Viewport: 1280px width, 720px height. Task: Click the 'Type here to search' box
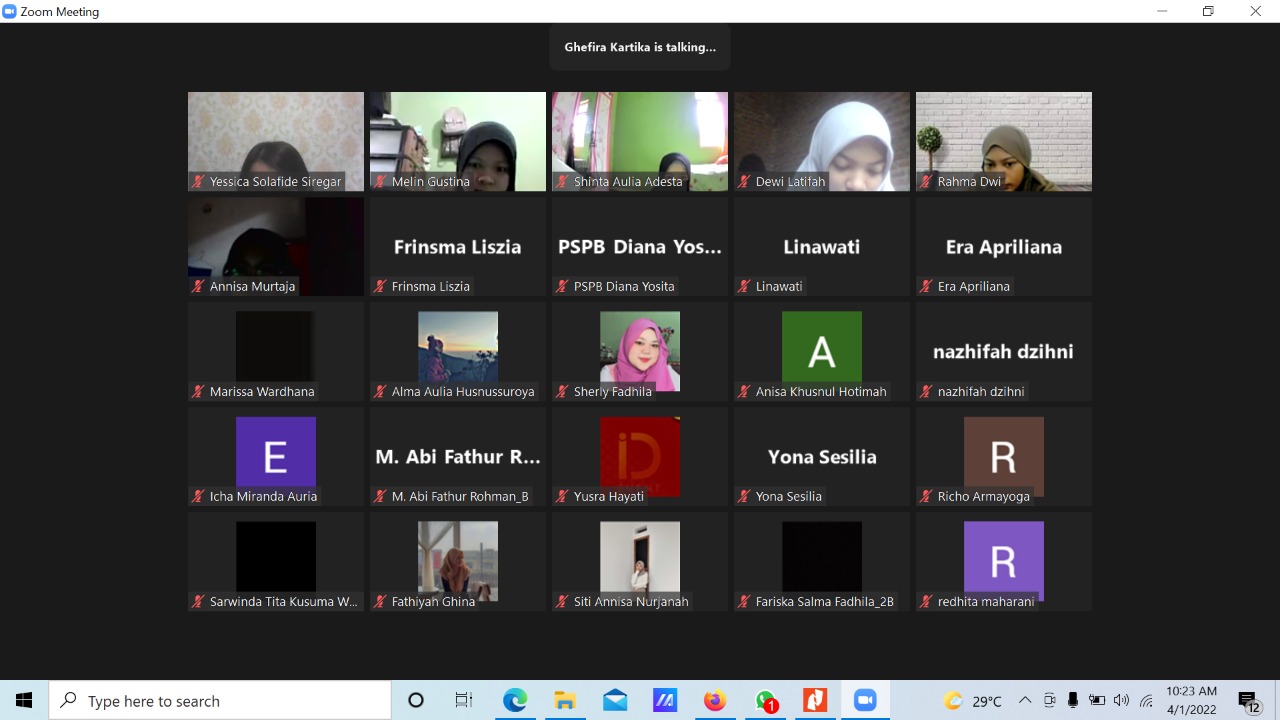220,701
